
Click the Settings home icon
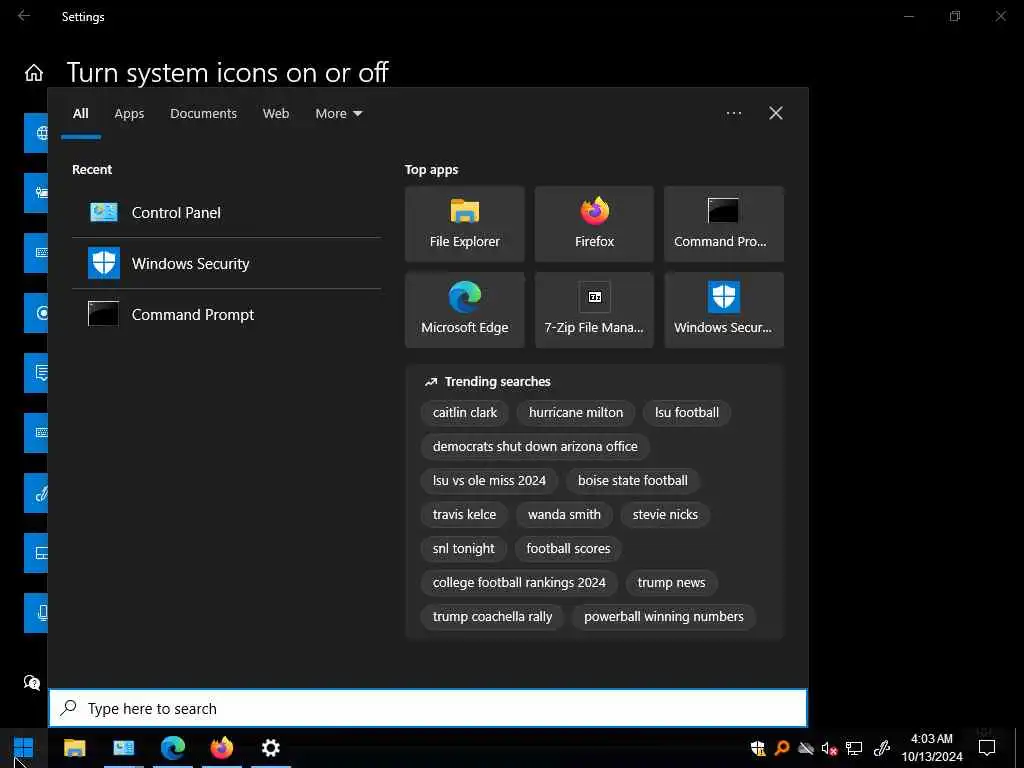(34, 73)
